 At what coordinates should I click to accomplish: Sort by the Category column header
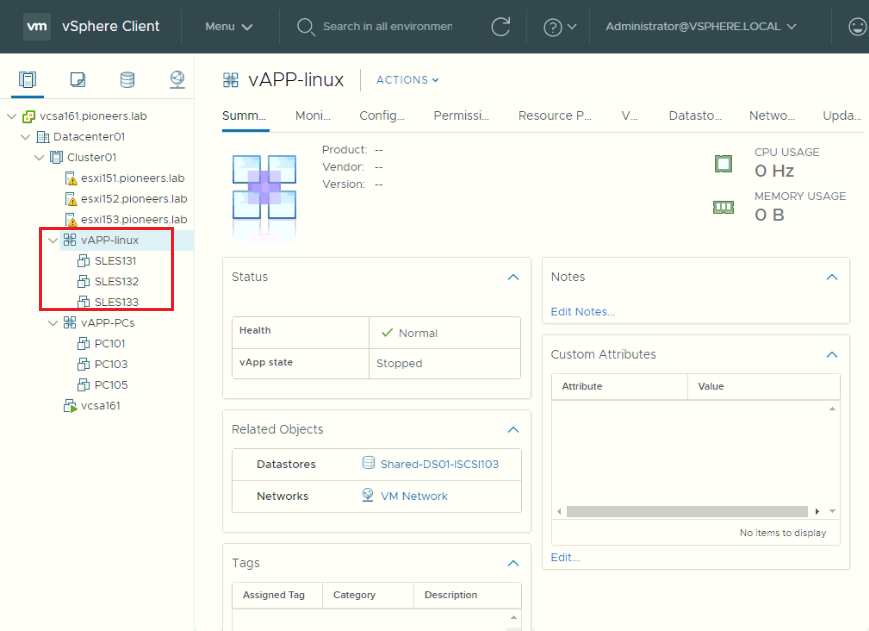coord(368,595)
